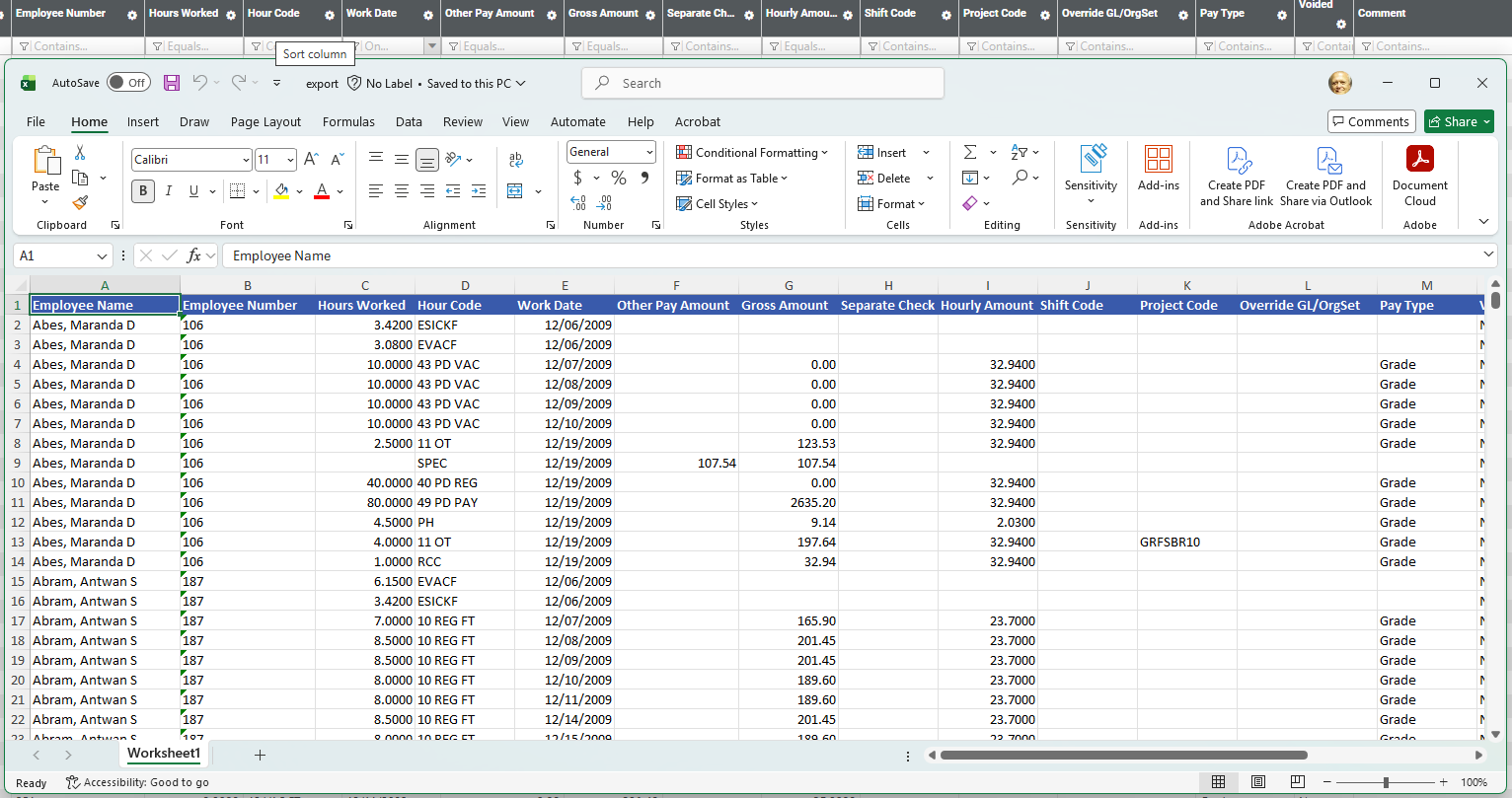The height and width of the screenshot is (798, 1512).
Task: Open the Formulas ribbon tab
Action: coord(348,122)
